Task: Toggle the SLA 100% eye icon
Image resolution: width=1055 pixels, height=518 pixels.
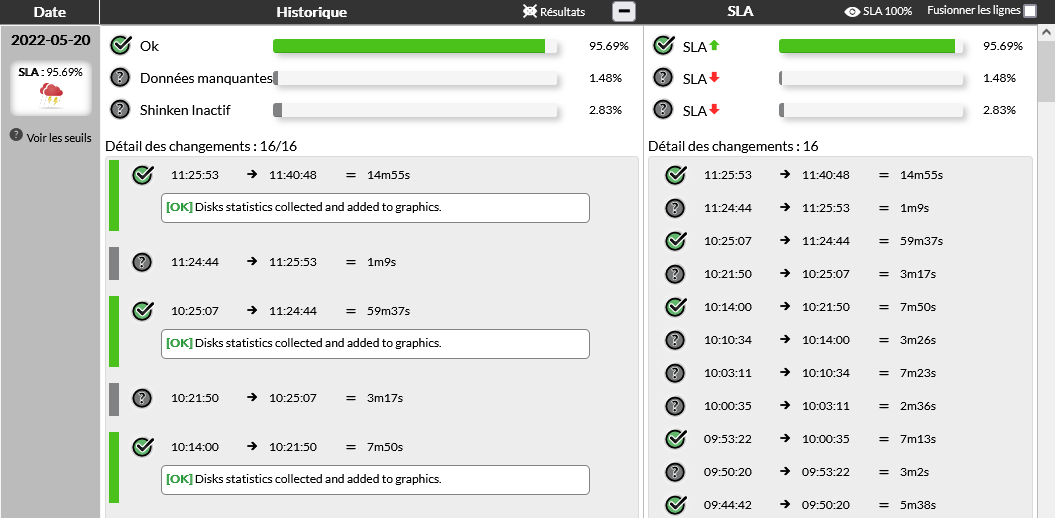Action: (x=852, y=12)
